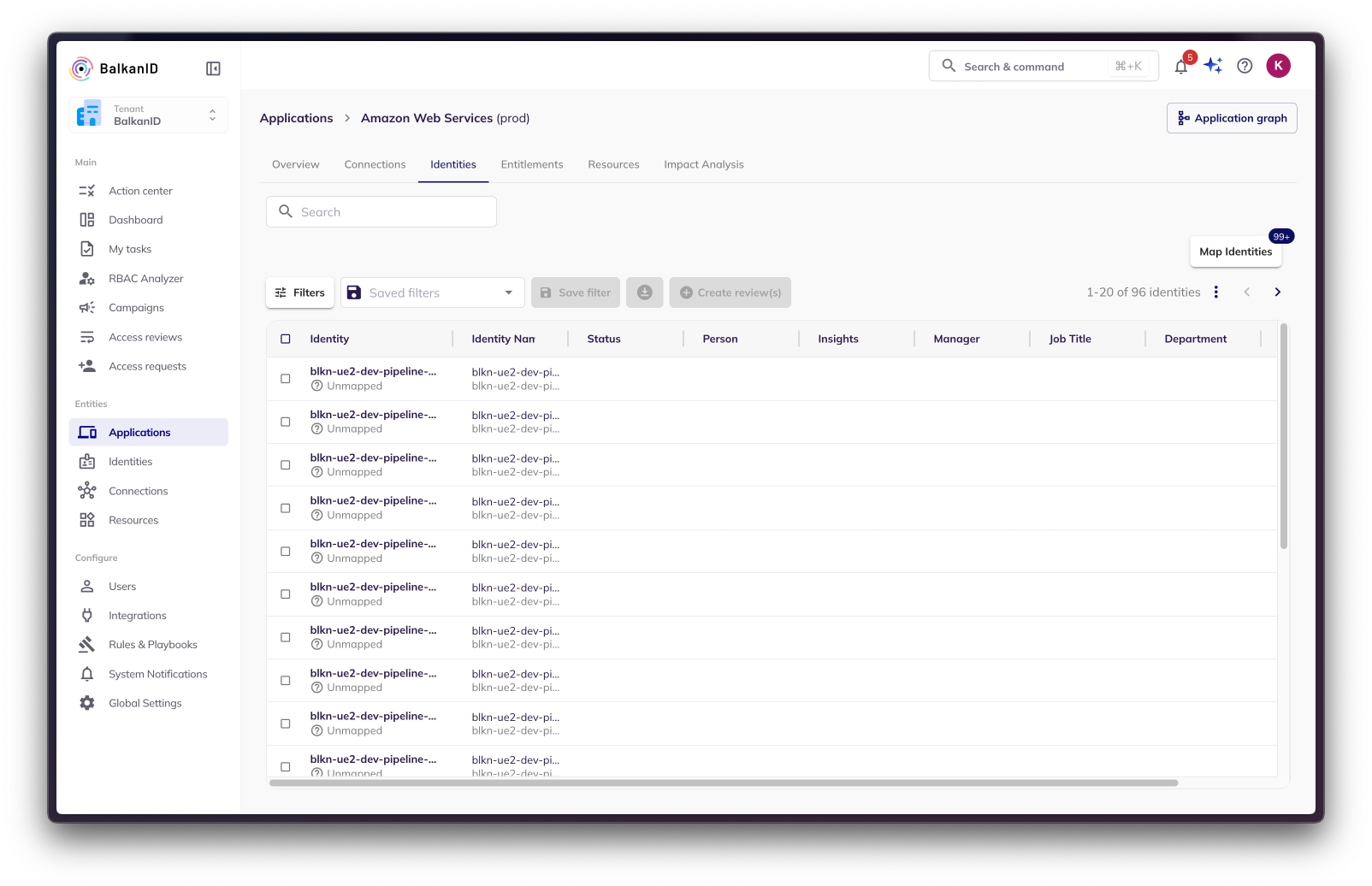
Task: Expand the Tenant BalkanID selector
Action: 148,115
